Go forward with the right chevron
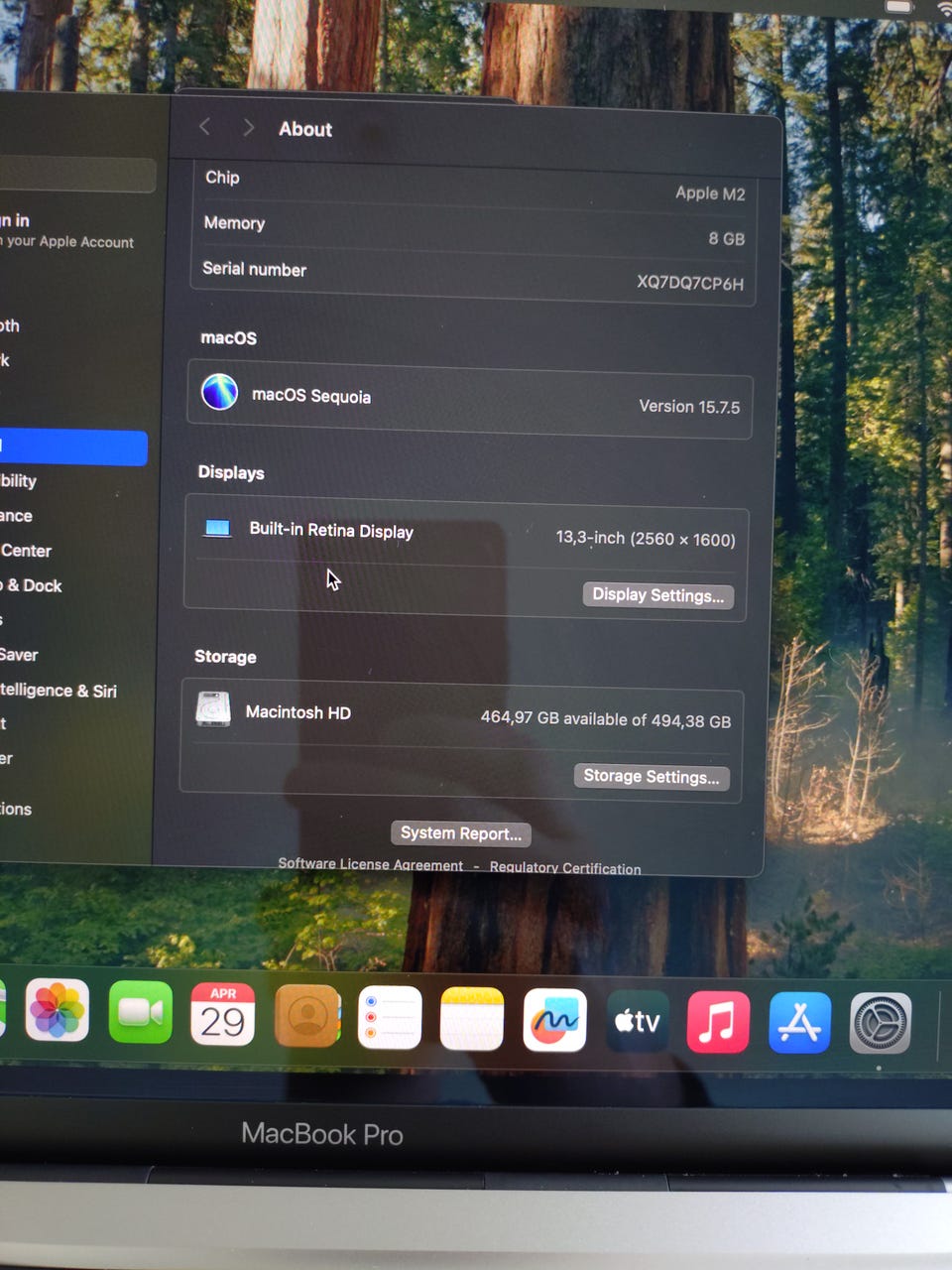The width and height of the screenshot is (952, 1270). (248, 128)
